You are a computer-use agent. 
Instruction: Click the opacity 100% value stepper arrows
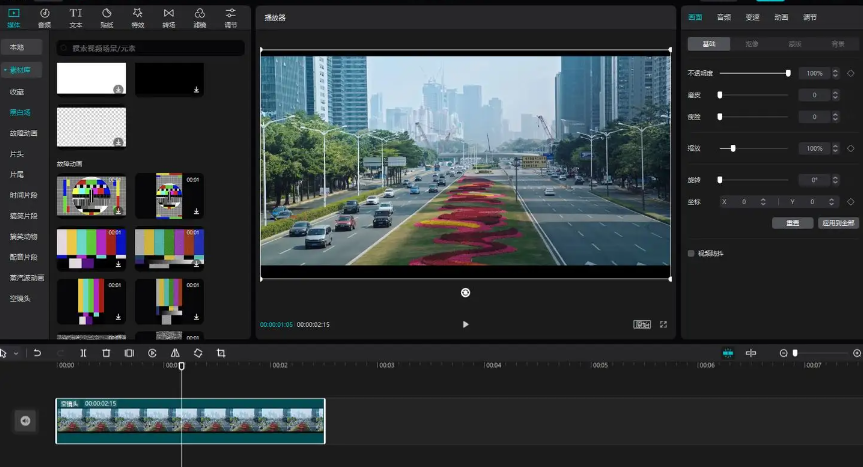coord(835,73)
